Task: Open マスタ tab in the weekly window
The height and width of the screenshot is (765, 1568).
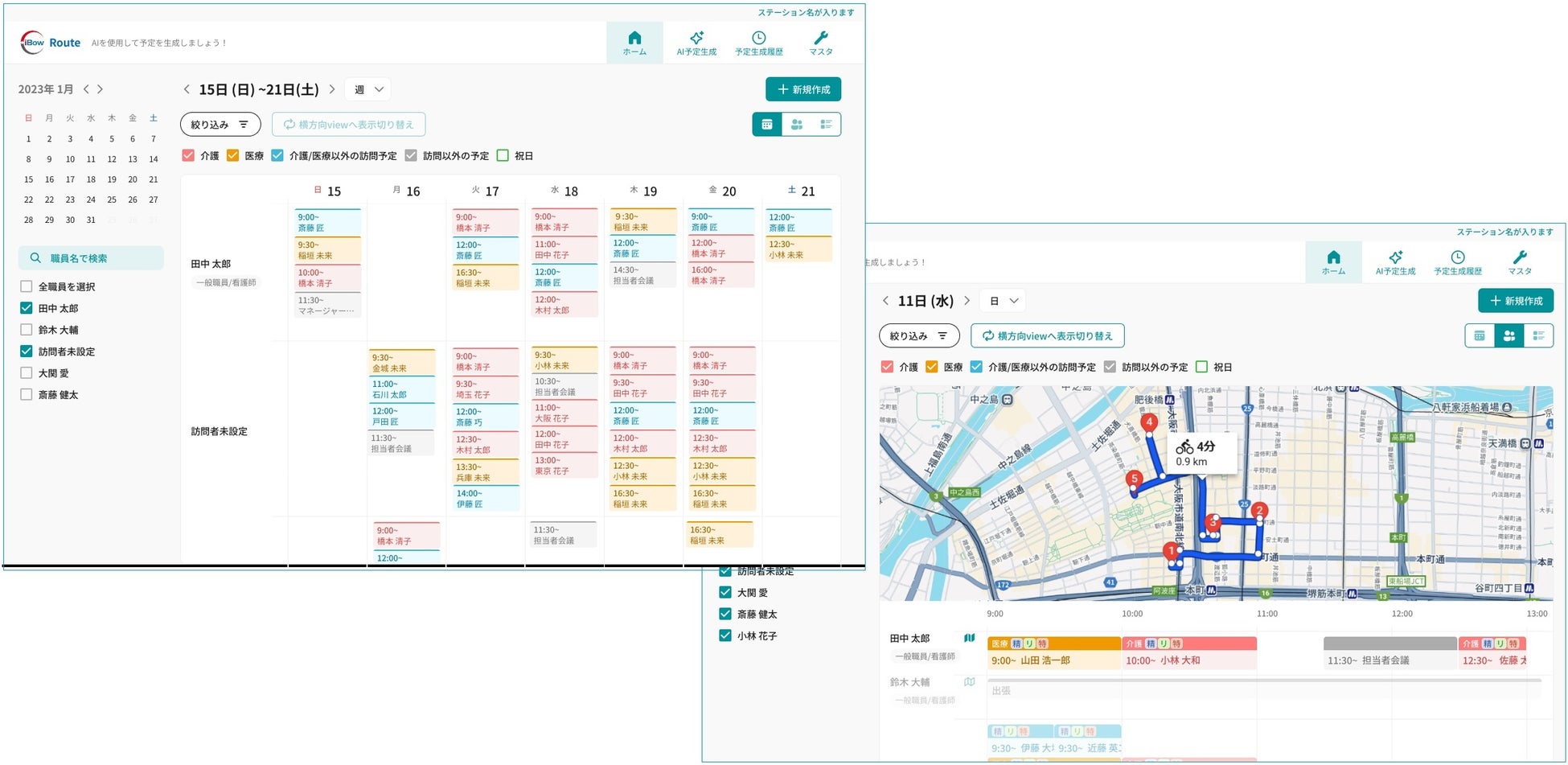Action: [x=821, y=43]
